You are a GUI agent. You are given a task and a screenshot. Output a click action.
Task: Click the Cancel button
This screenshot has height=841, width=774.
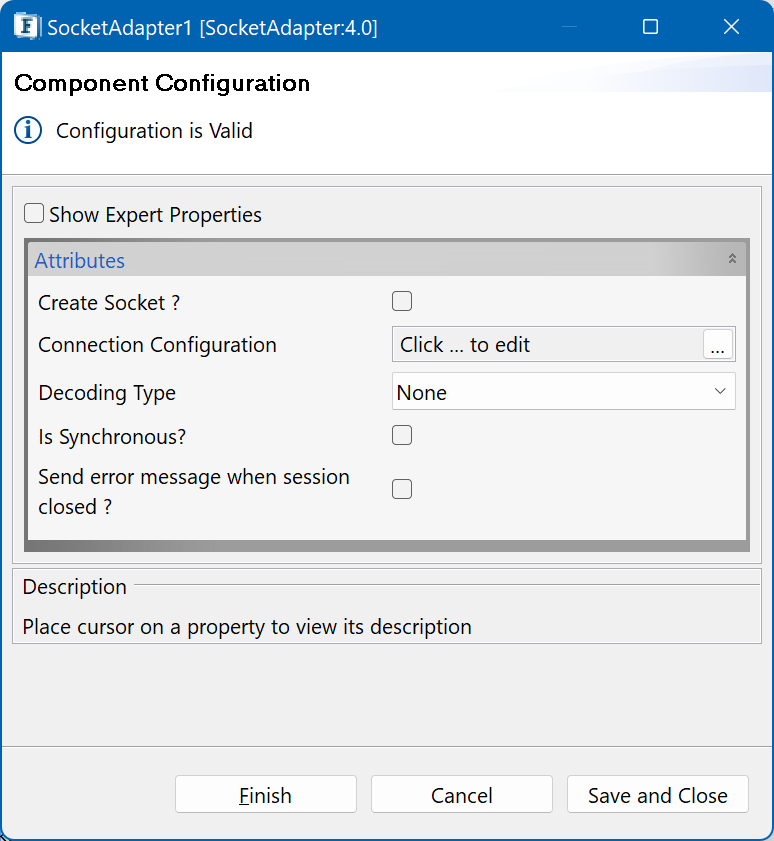(461, 794)
